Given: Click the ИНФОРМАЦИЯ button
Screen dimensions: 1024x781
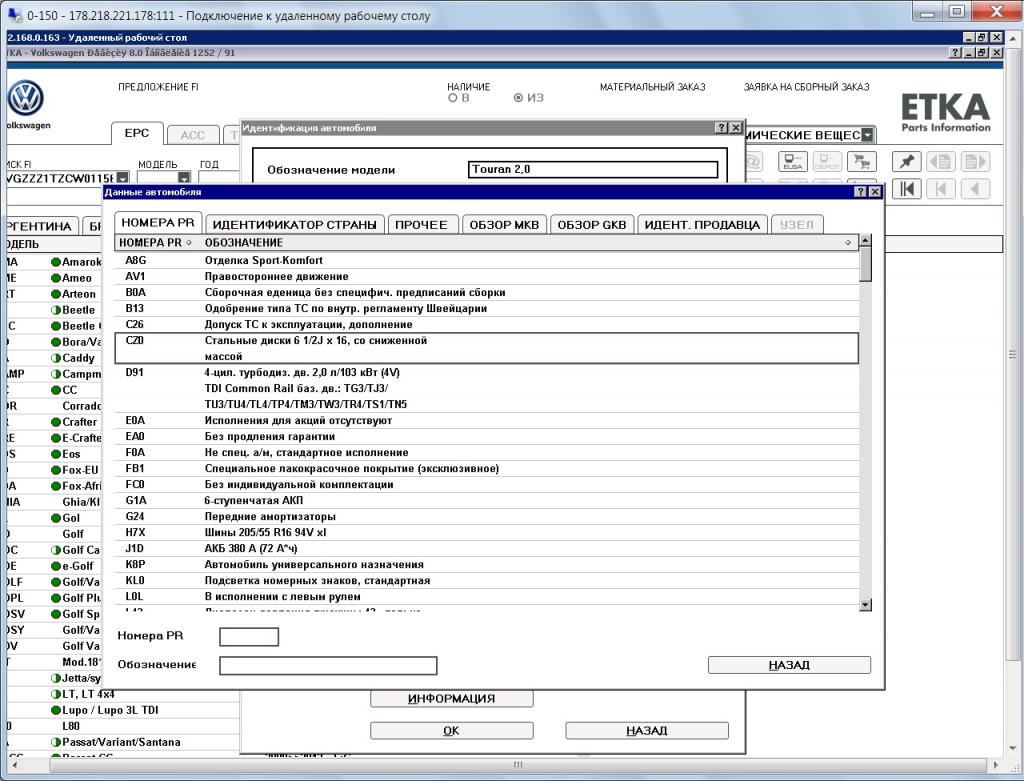Looking at the screenshot, I should (x=451, y=699).
